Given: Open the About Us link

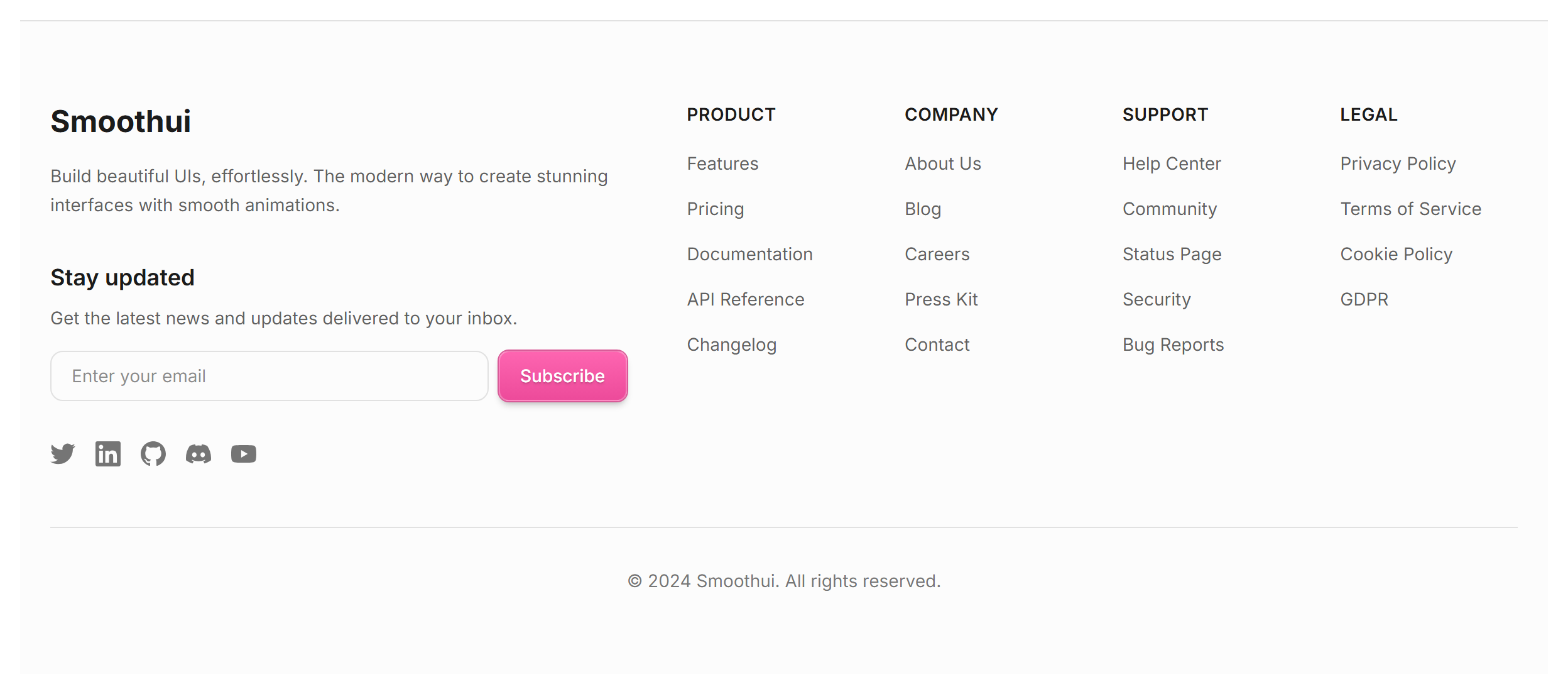Looking at the screenshot, I should point(943,163).
